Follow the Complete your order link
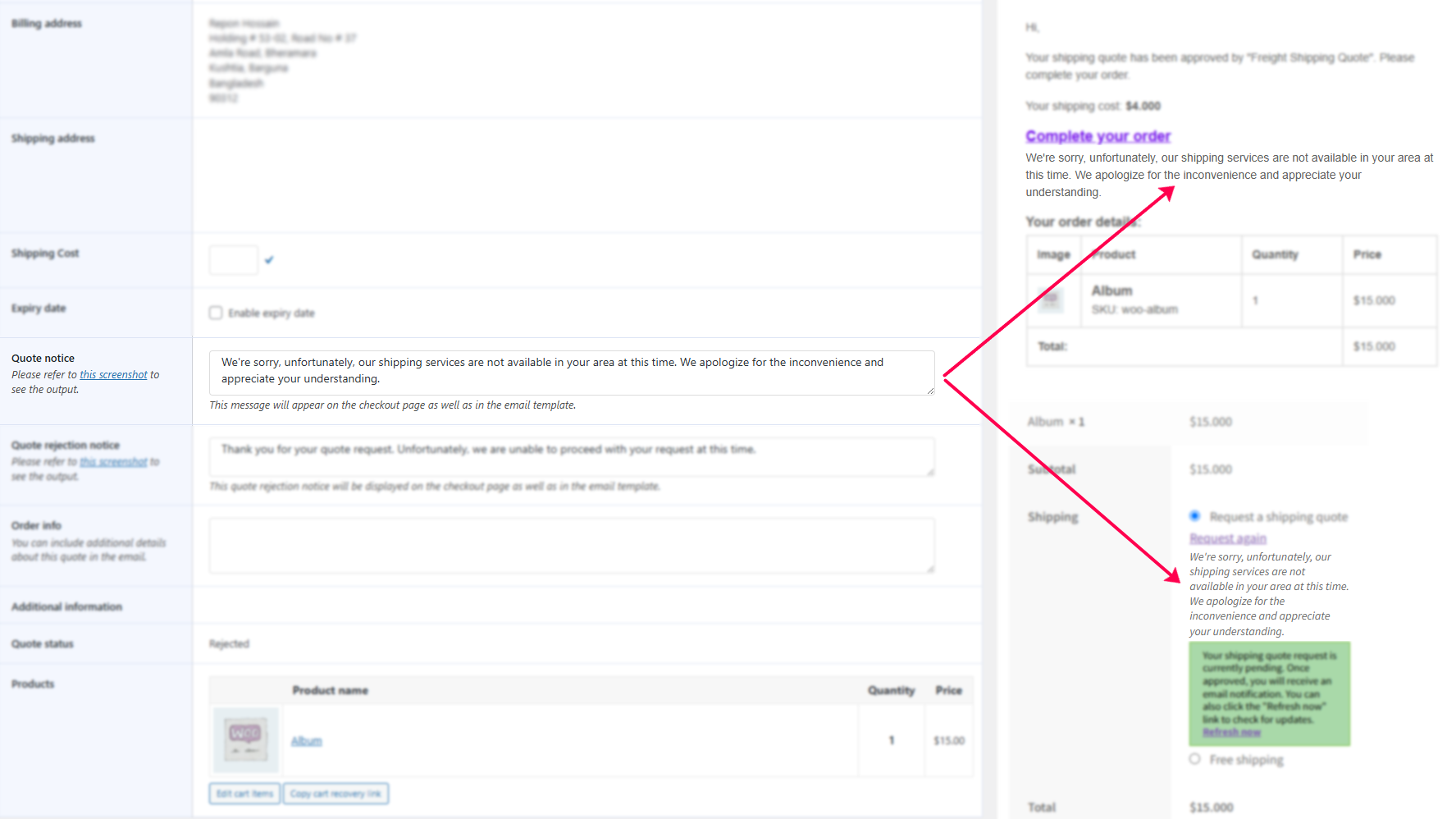Screen dimensions: 1456x819 click(1098, 136)
